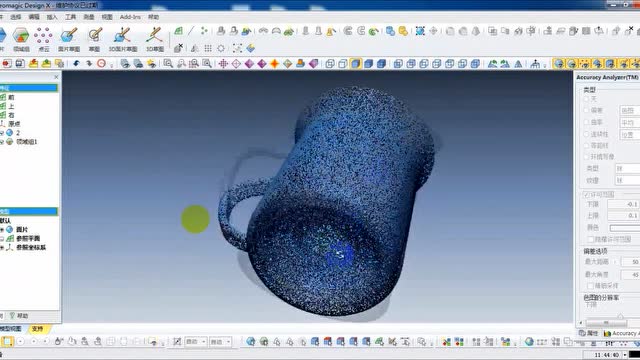Click the diagonal line icon in the ribbon

pyautogui.click(x=191, y=31)
